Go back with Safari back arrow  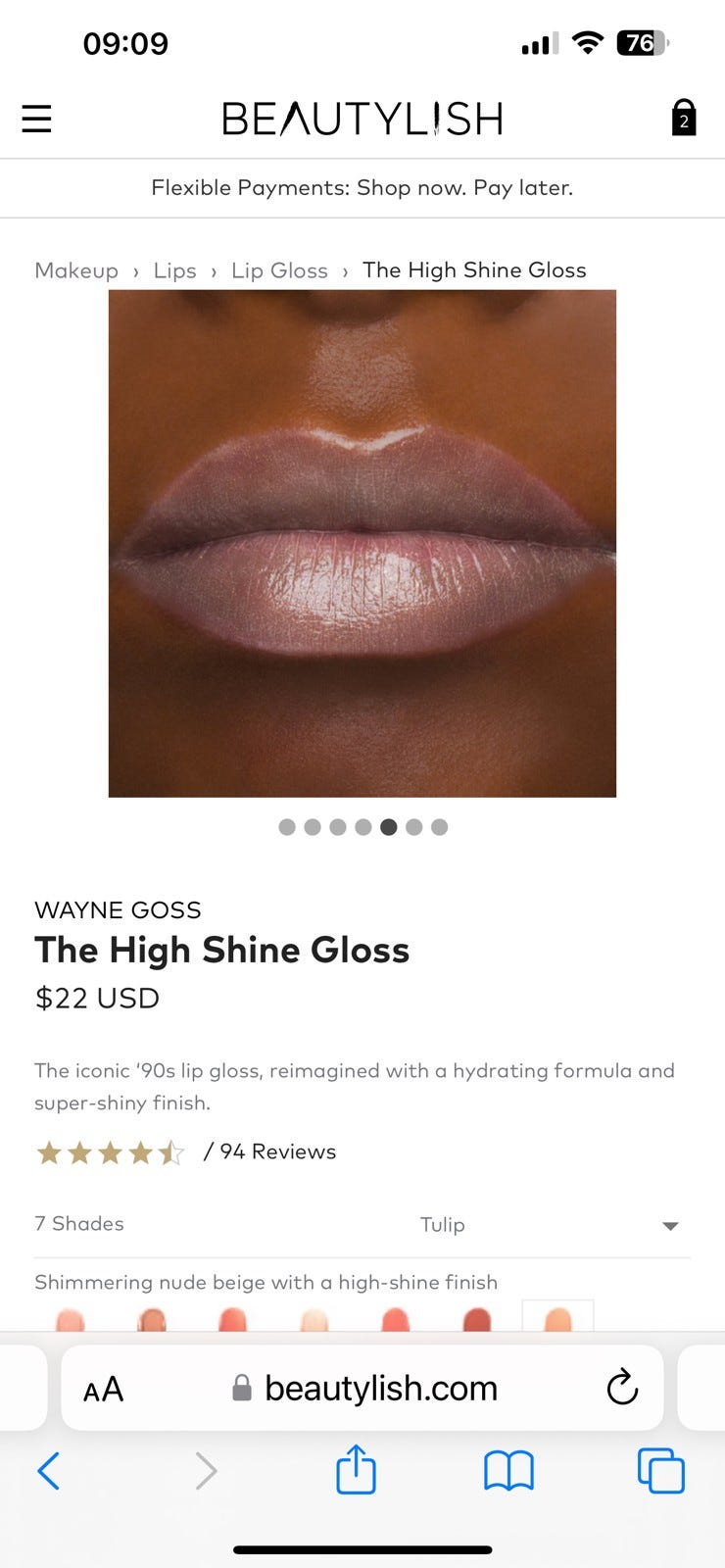point(48,1471)
